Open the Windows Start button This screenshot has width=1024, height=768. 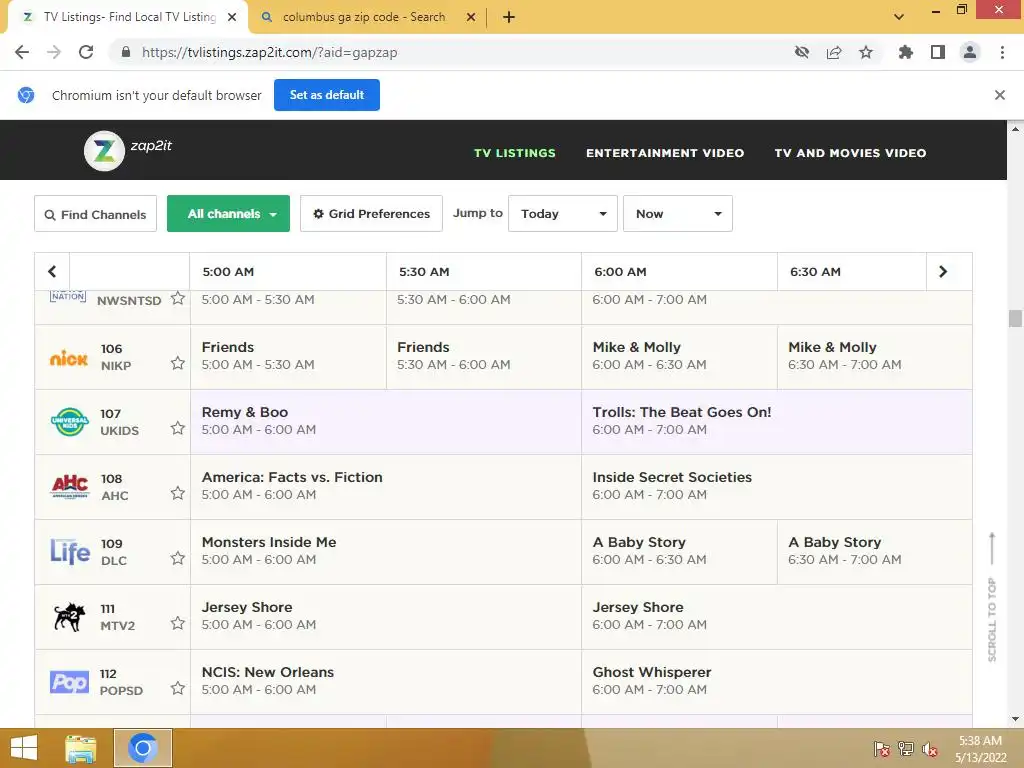coord(24,748)
